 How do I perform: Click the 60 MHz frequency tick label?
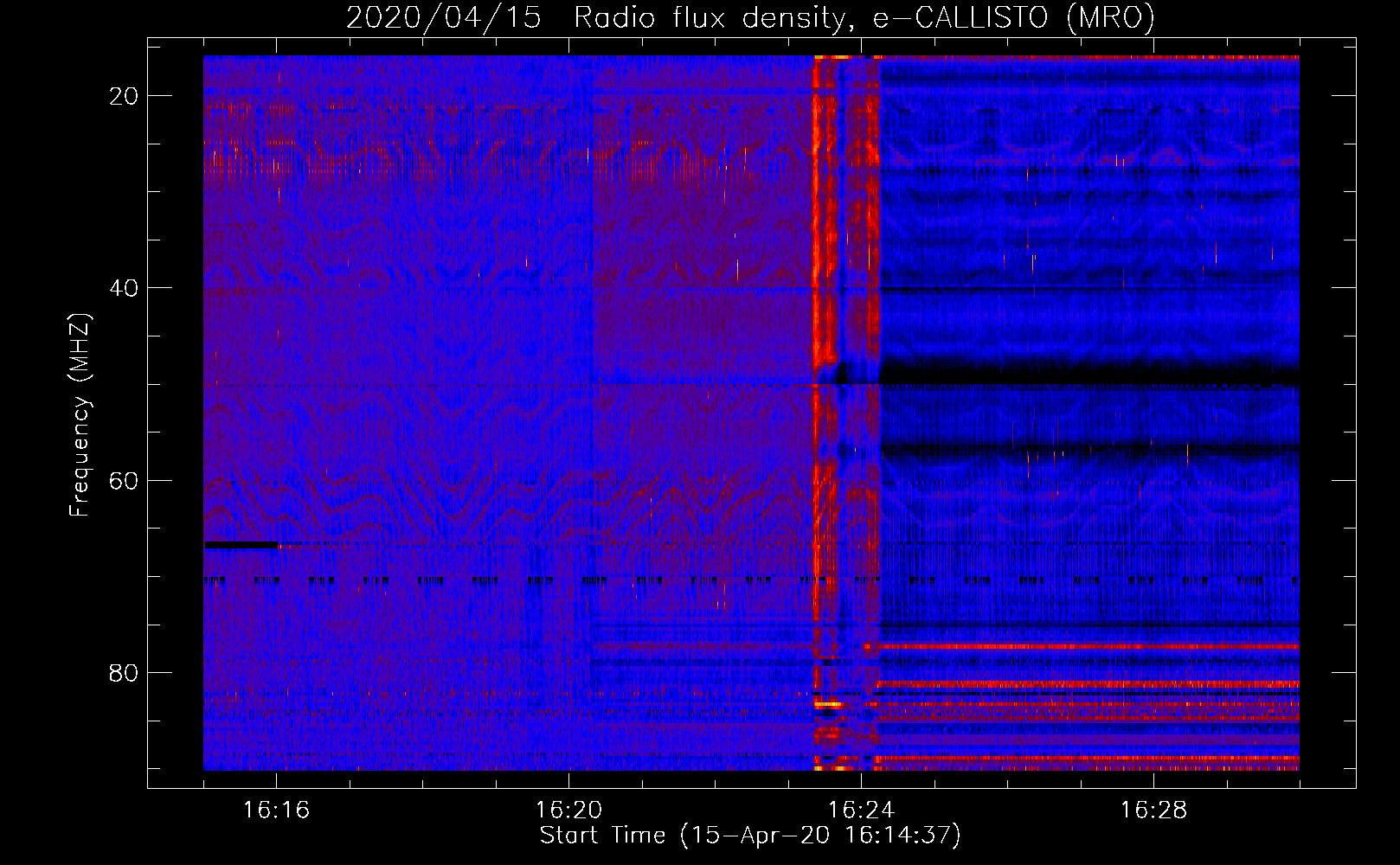tap(124, 480)
